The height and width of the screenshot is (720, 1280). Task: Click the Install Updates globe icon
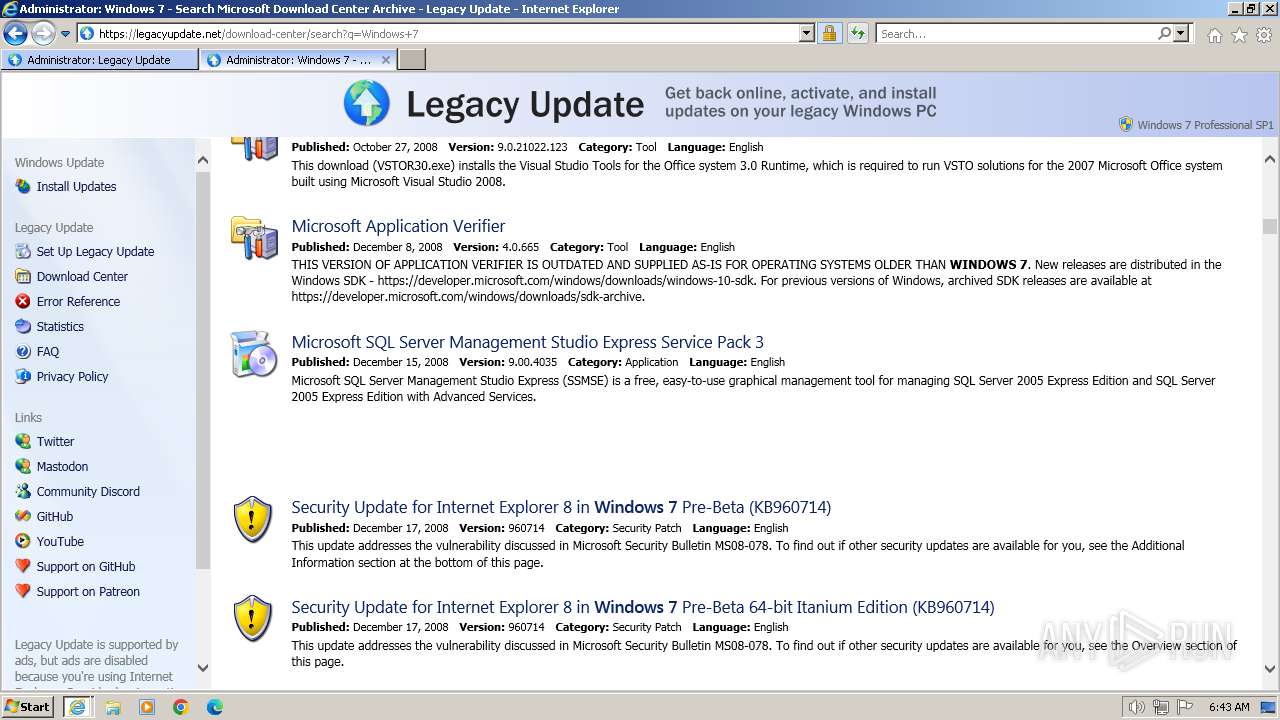coord(23,187)
